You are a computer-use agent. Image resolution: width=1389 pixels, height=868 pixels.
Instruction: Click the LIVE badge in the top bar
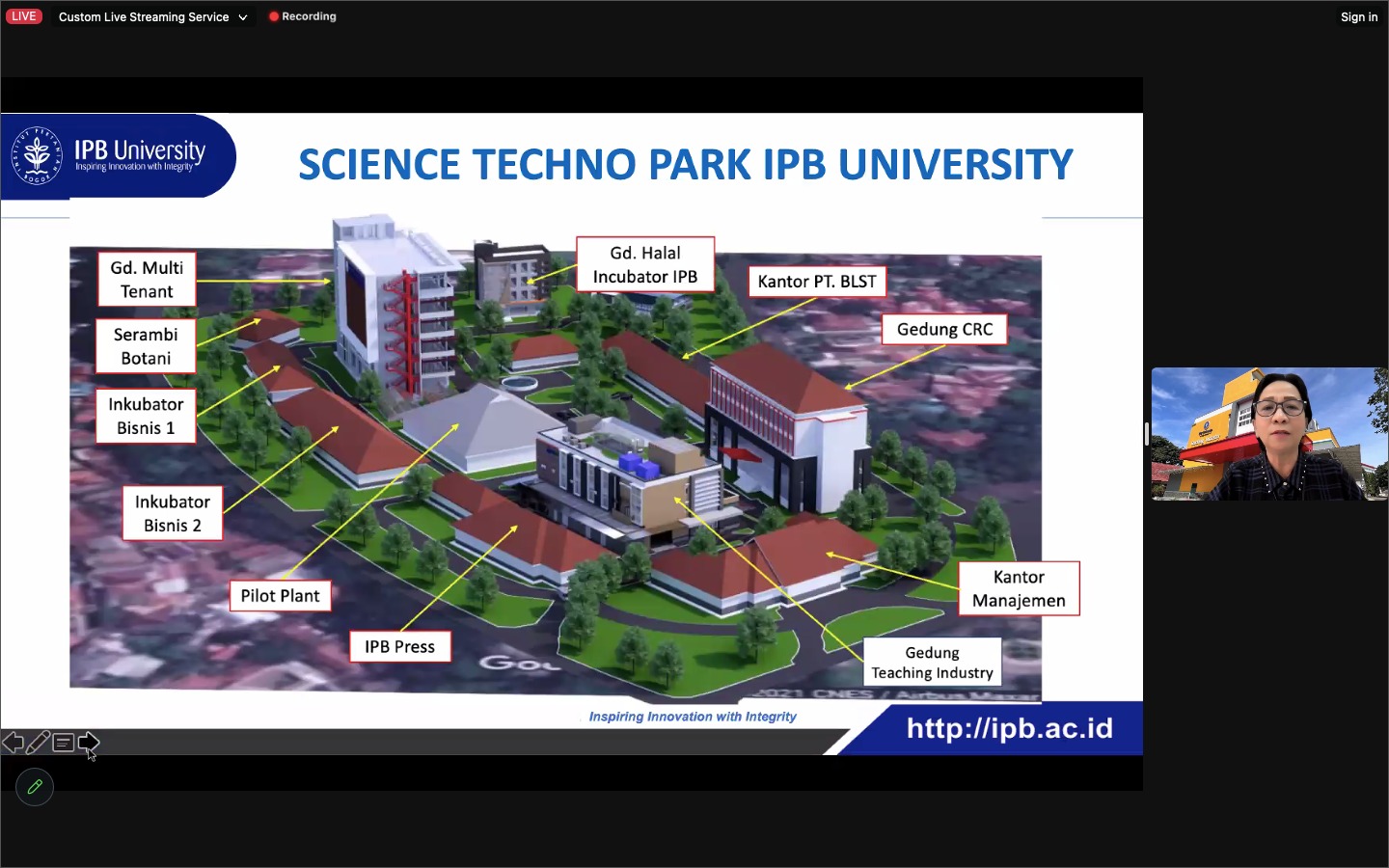pos(23,15)
